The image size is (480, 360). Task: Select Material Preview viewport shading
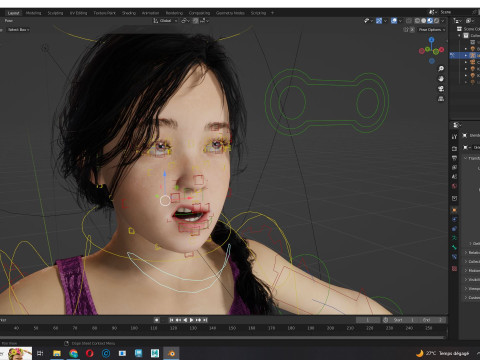pos(430,21)
